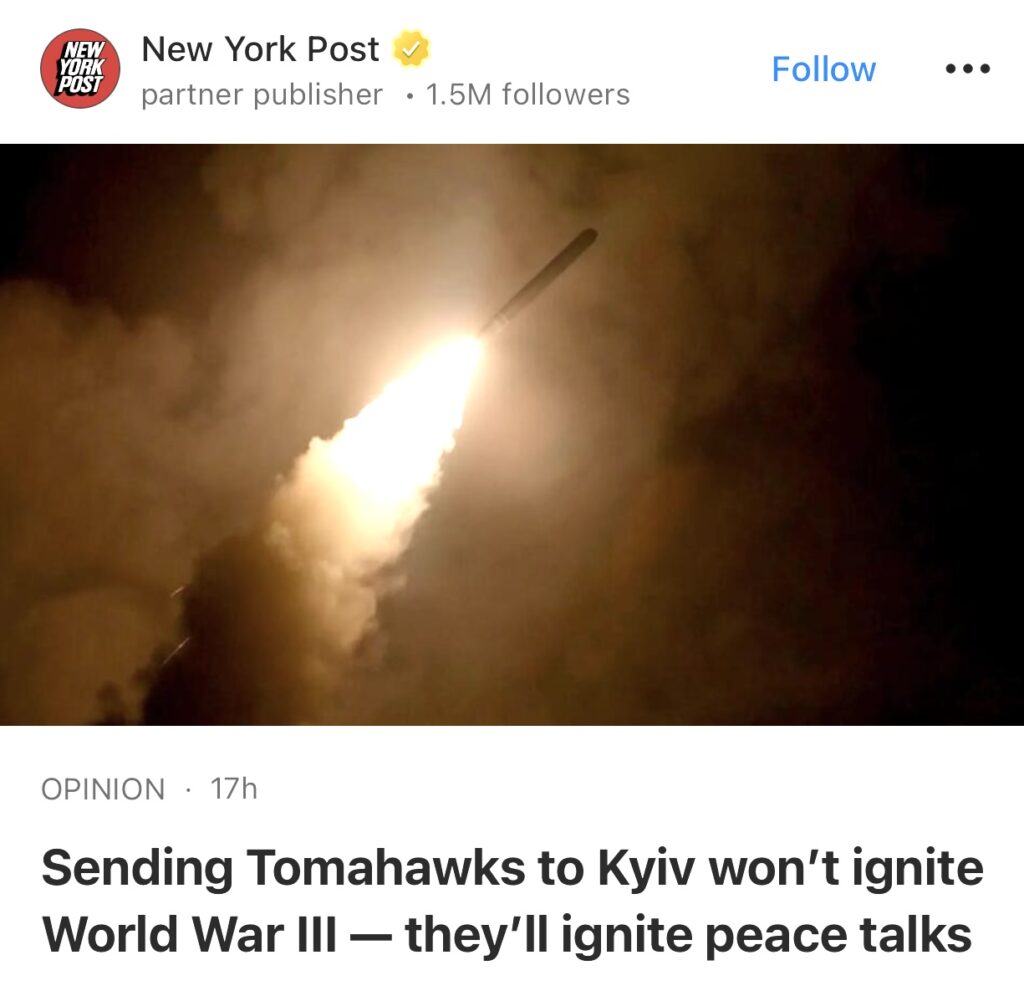The height and width of the screenshot is (996, 1024).
Task: View the 1.5M followers count
Action: point(528,95)
